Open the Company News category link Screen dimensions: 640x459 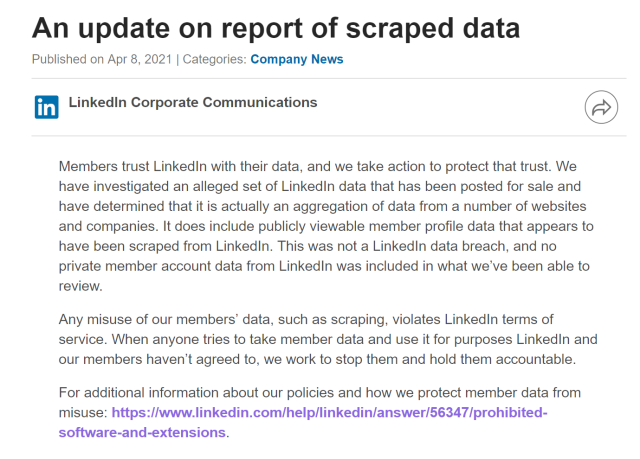(x=296, y=59)
